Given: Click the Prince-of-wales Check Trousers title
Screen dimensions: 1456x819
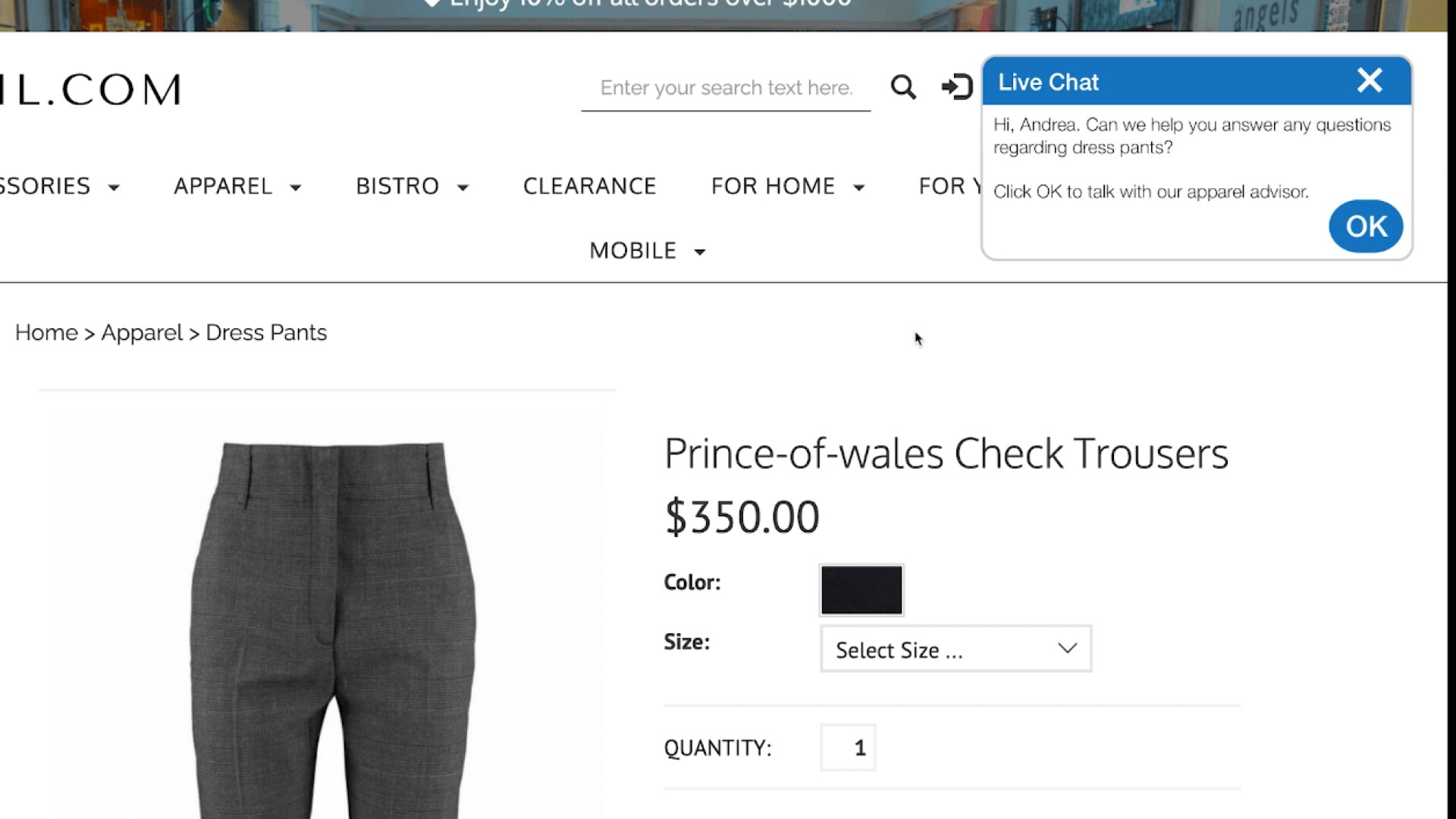Looking at the screenshot, I should click(946, 453).
